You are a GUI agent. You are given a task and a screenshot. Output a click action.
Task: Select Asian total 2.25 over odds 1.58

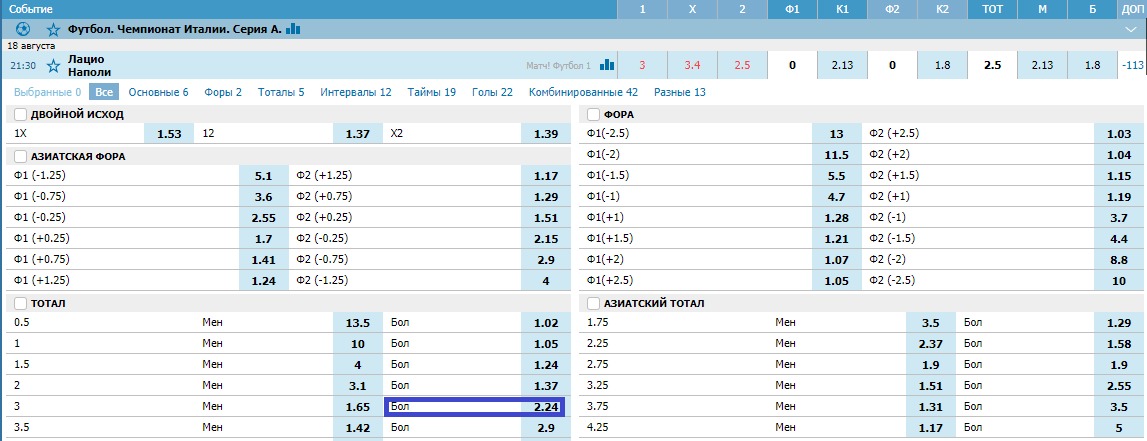pos(1119,344)
